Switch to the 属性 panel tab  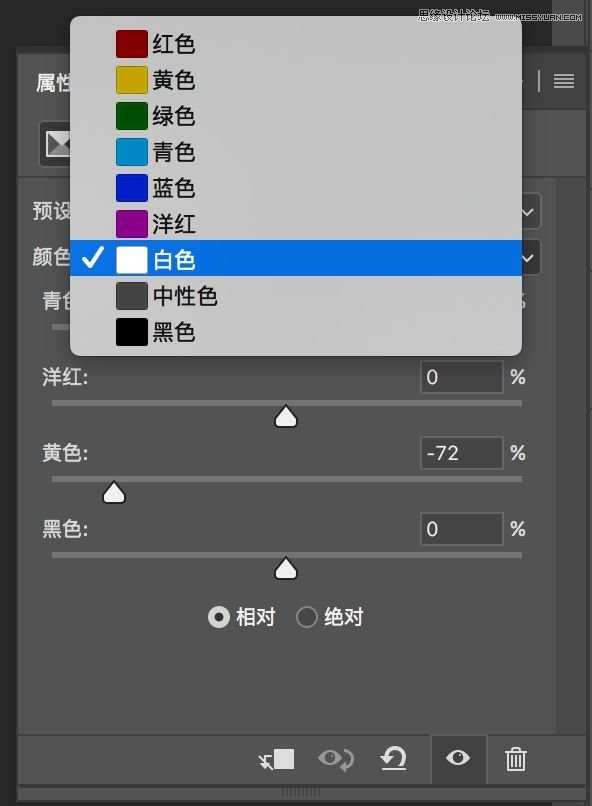pos(52,83)
